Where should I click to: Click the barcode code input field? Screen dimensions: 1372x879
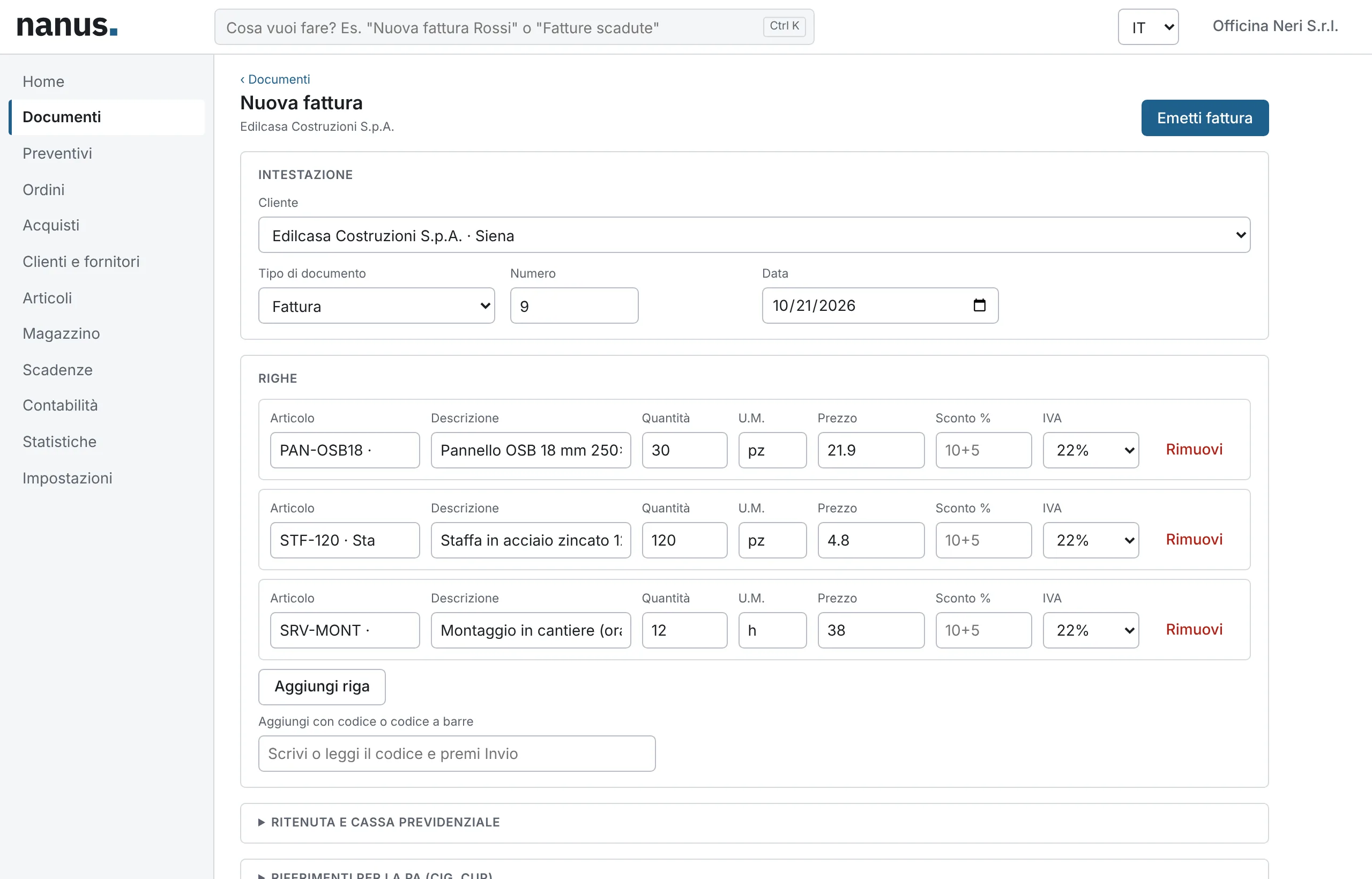tap(457, 754)
